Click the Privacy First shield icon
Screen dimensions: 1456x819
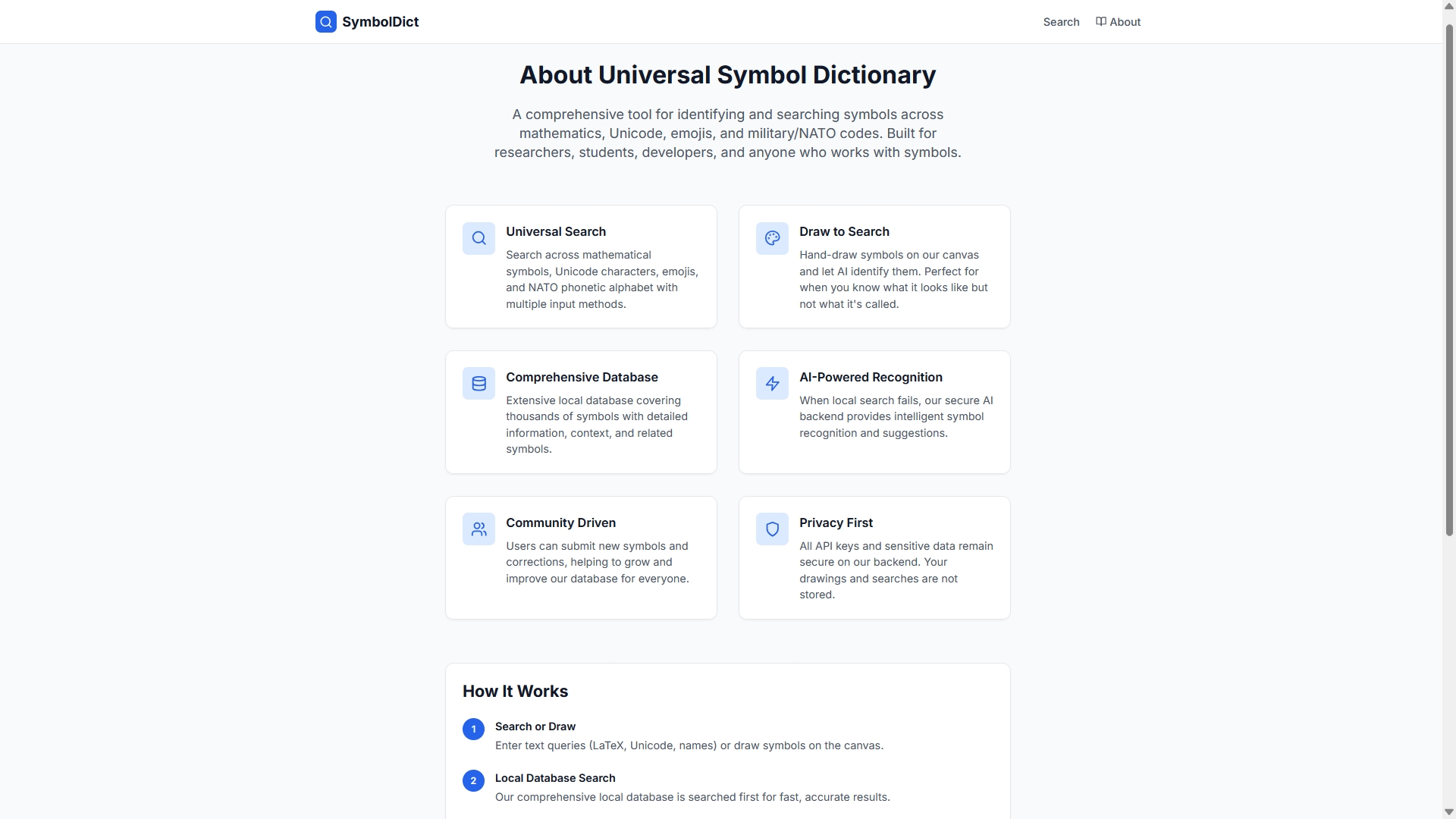772,529
